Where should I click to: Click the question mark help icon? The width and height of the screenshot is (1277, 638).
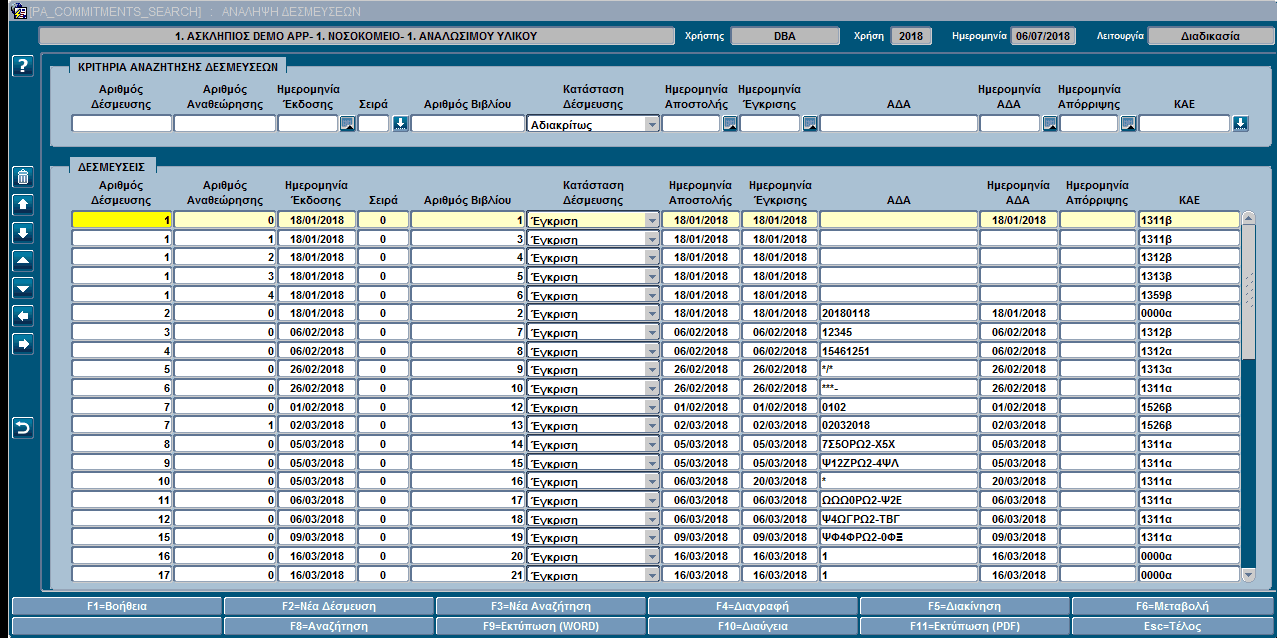(24, 67)
